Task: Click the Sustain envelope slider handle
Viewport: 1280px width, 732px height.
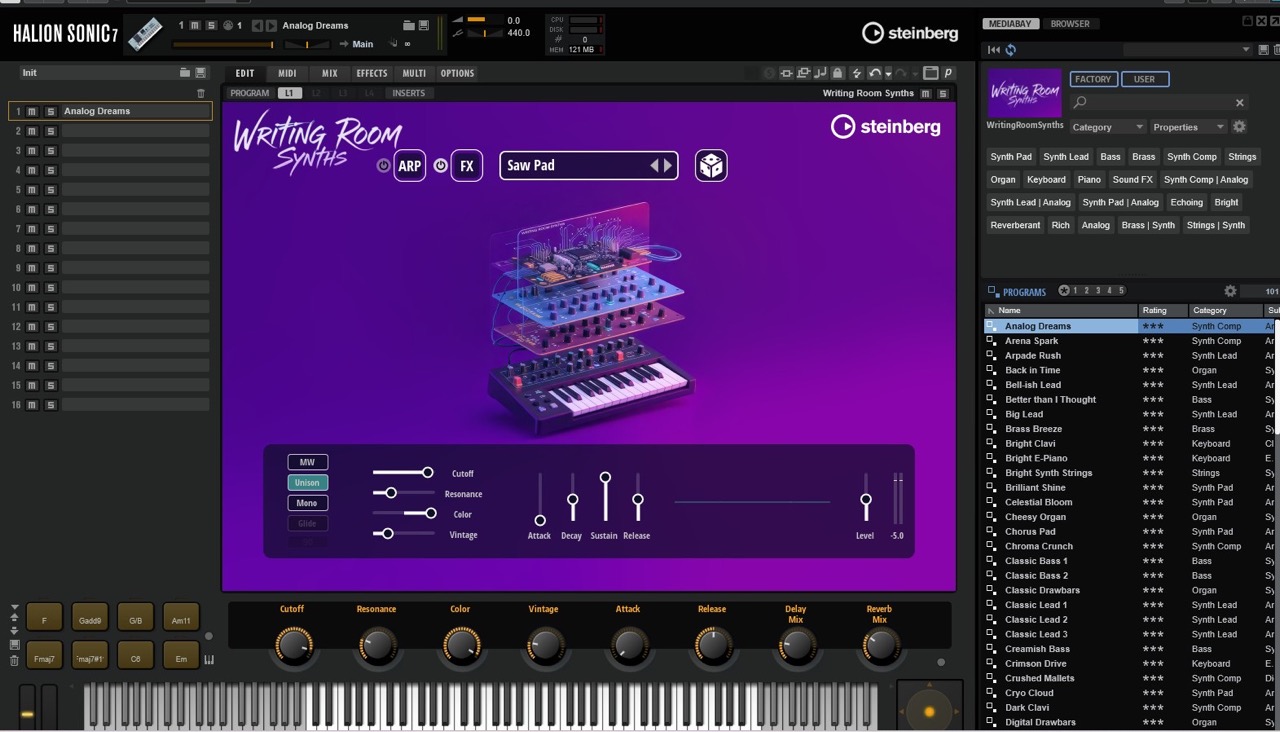Action: [x=605, y=478]
